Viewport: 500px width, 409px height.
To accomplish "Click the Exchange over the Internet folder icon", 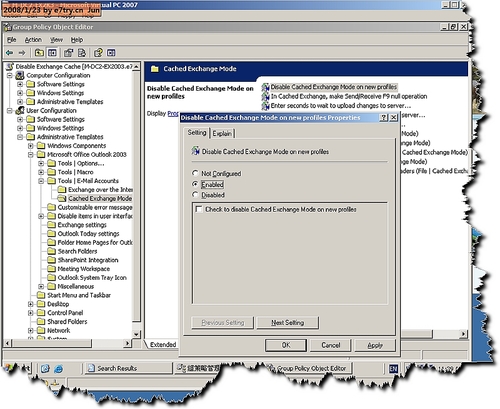I will 62,190.
